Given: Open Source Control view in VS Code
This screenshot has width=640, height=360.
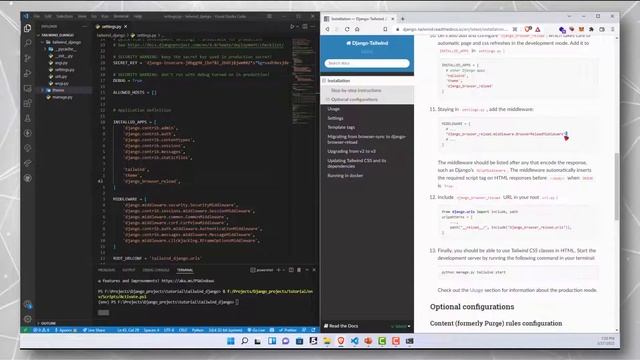Looking at the screenshot, I should (27, 58).
